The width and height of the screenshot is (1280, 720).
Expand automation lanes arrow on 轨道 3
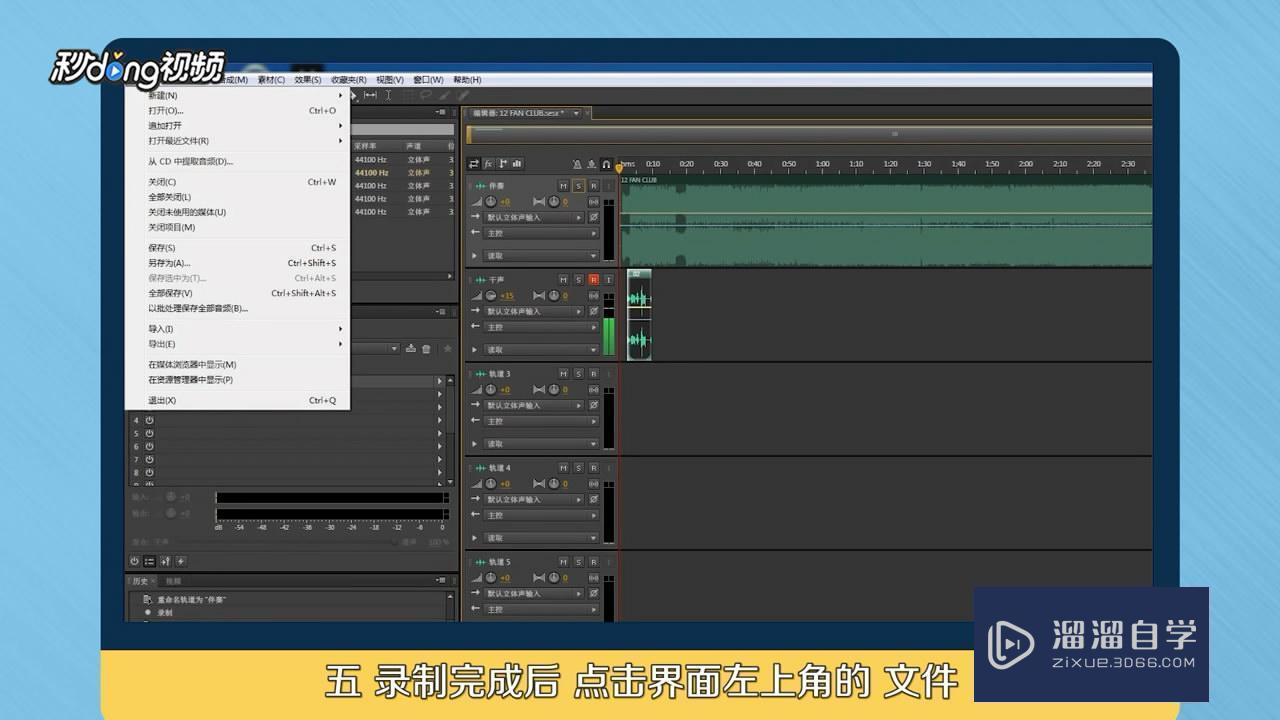coord(474,444)
